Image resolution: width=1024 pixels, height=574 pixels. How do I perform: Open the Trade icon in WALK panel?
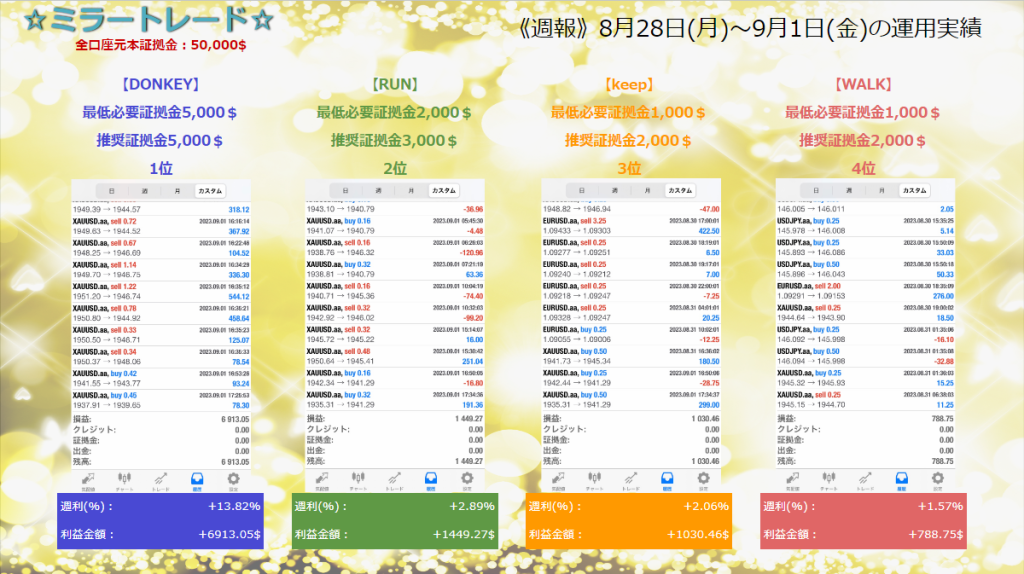pos(864,479)
